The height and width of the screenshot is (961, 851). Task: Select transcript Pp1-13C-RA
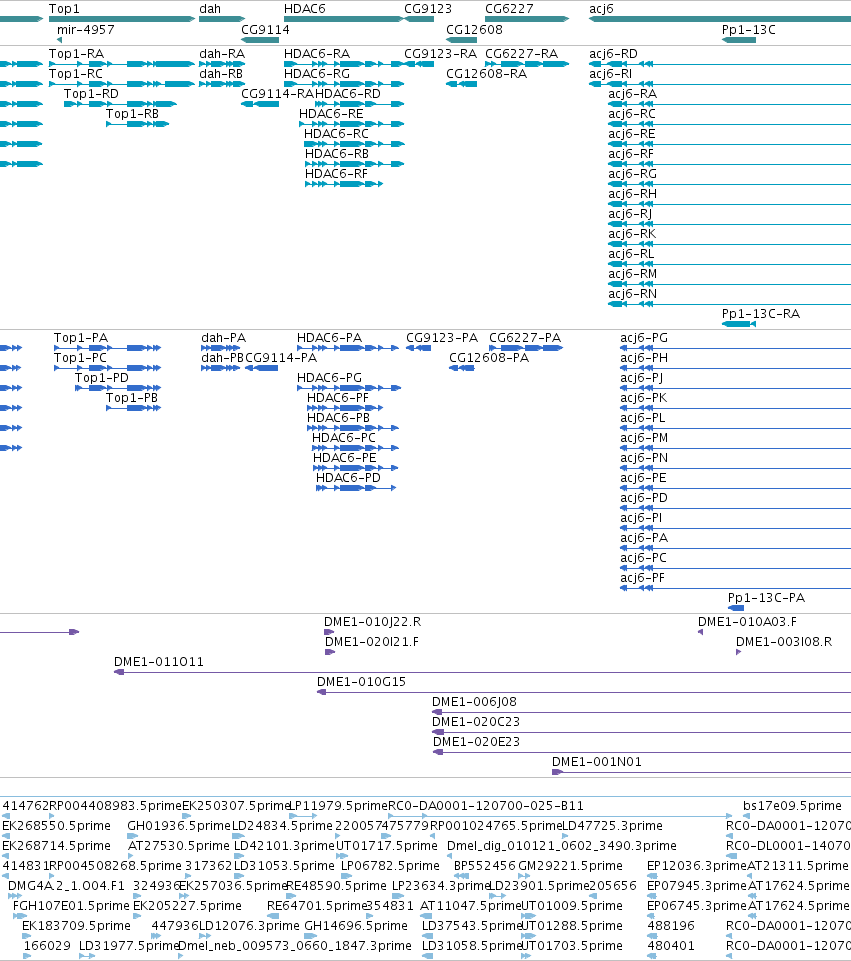761,313
